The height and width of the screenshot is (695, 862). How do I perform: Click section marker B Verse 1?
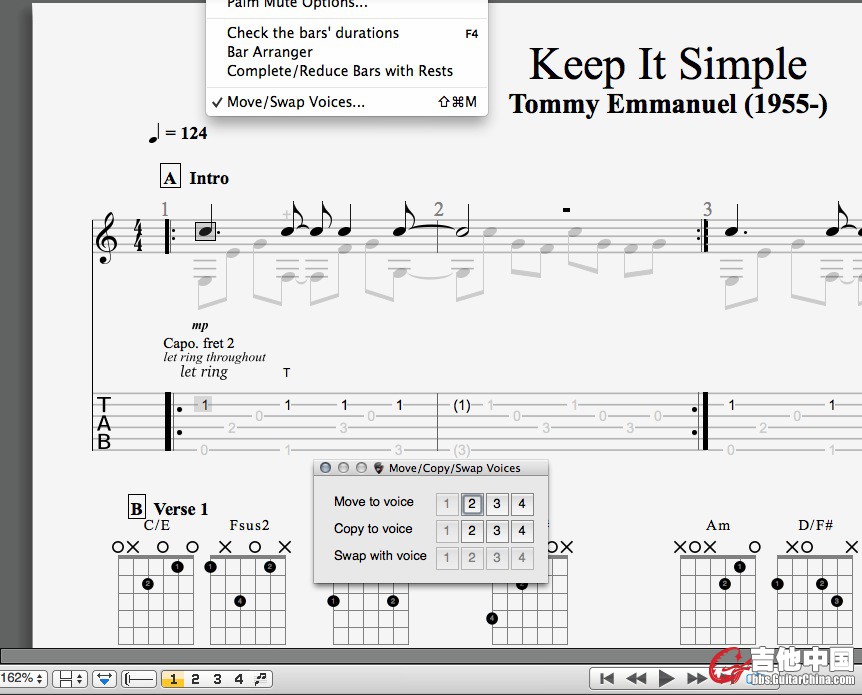(168, 508)
